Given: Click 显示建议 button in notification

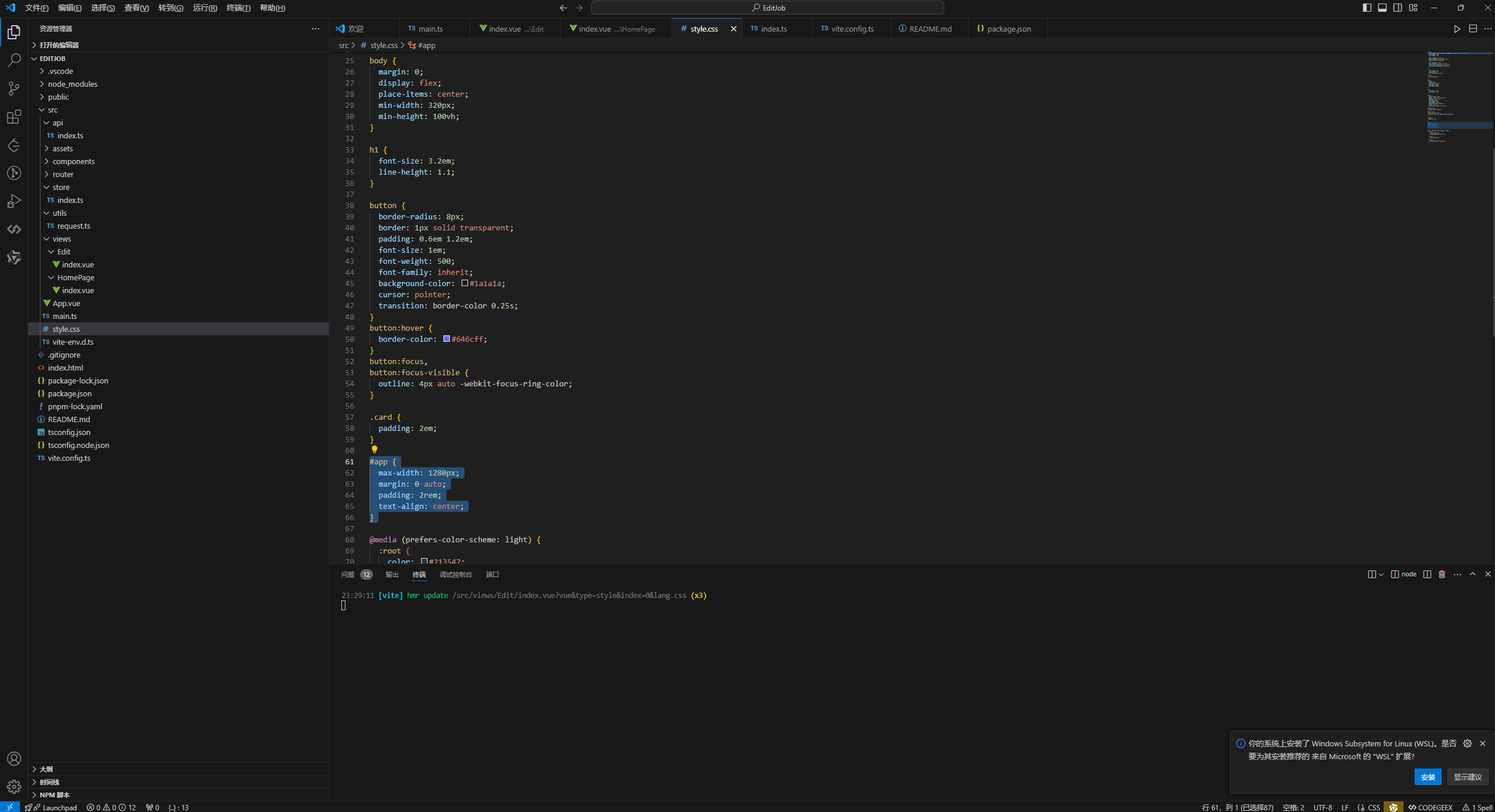Looking at the screenshot, I should [x=1467, y=777].
